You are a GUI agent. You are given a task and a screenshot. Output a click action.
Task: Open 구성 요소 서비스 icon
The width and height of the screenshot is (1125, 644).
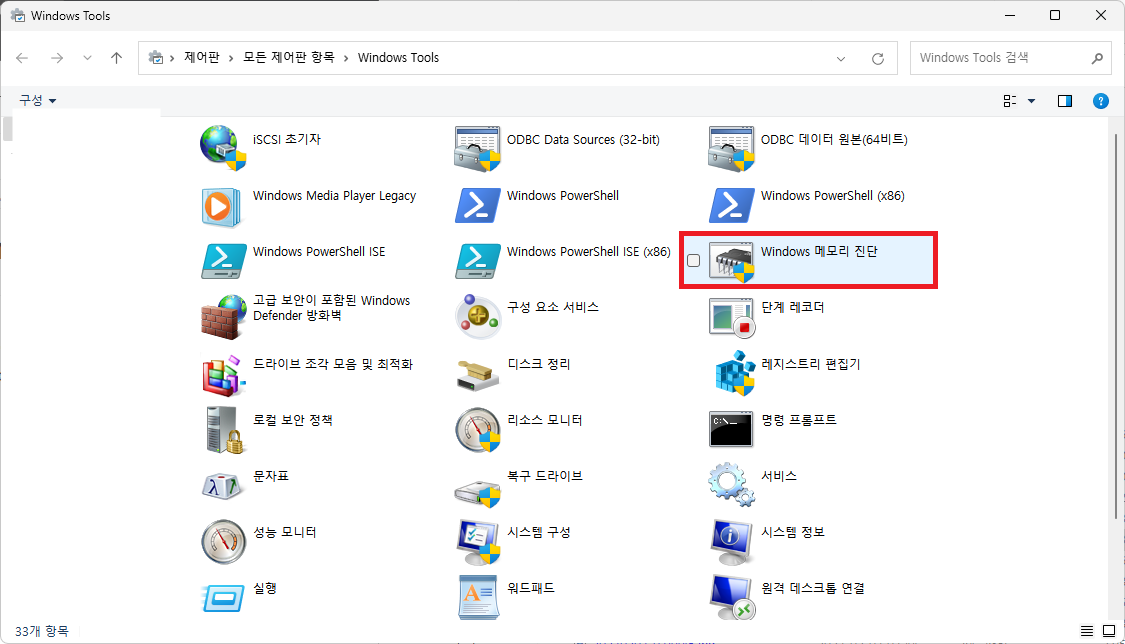pos(477,316)
